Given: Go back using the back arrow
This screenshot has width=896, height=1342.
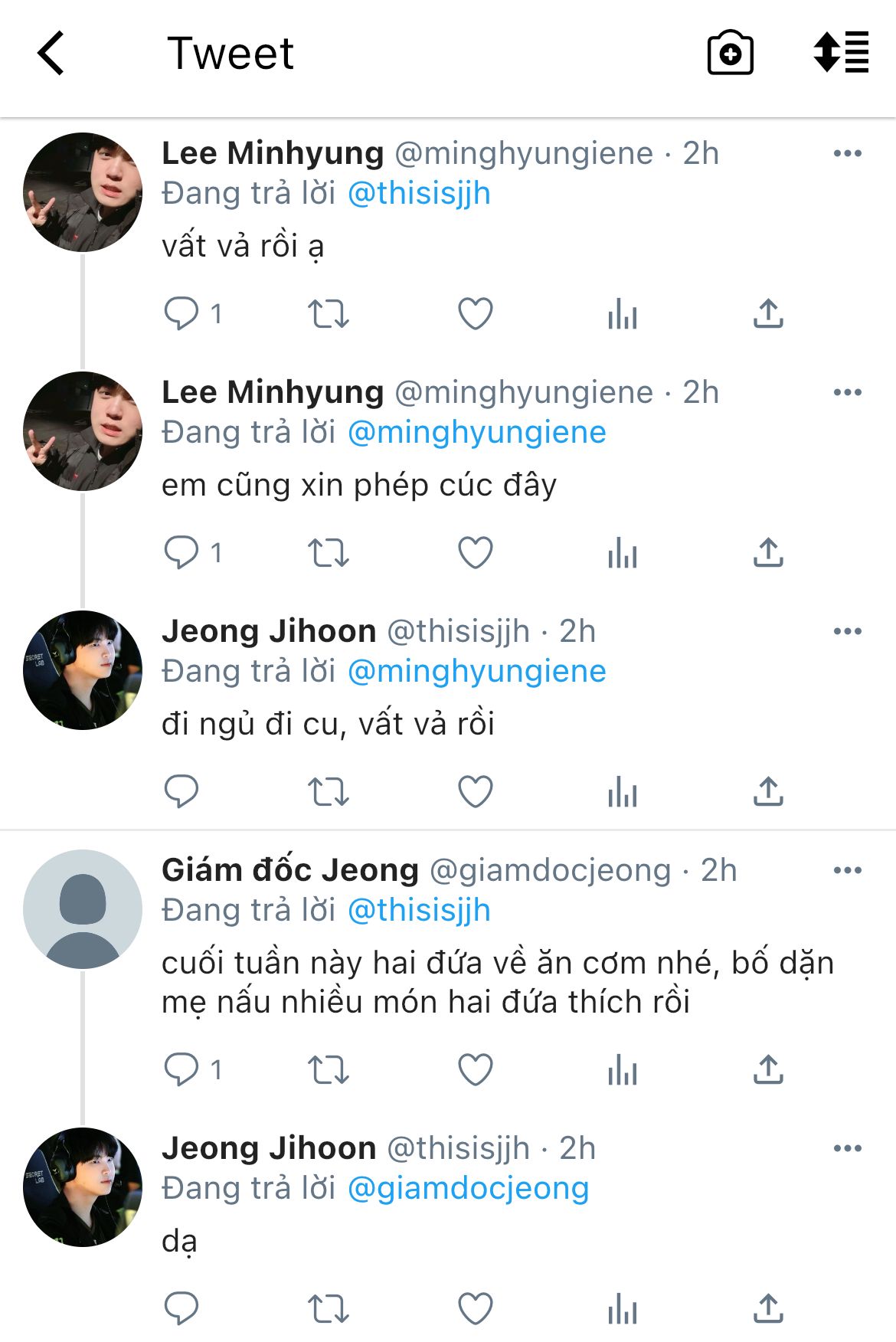Looking at the screenshot, I should pos(51,54).
